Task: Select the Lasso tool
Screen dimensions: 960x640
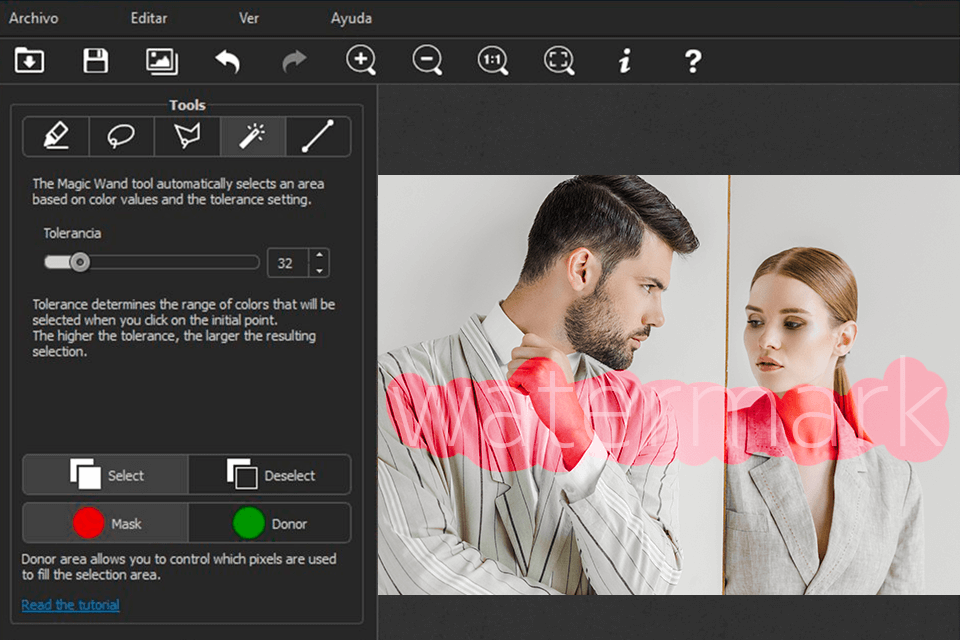Action: (x=122, y=137)
